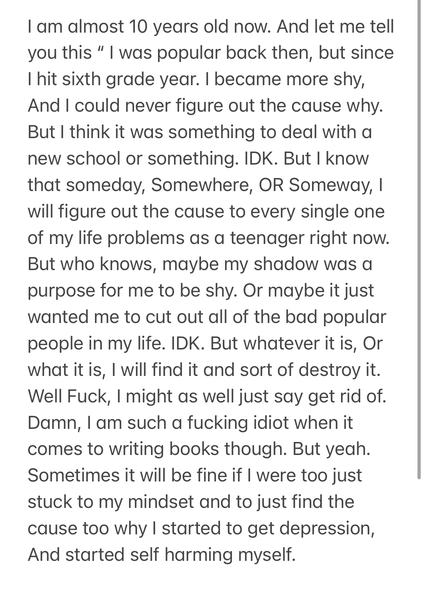Click the phrase "sixth grade year"

129,80
